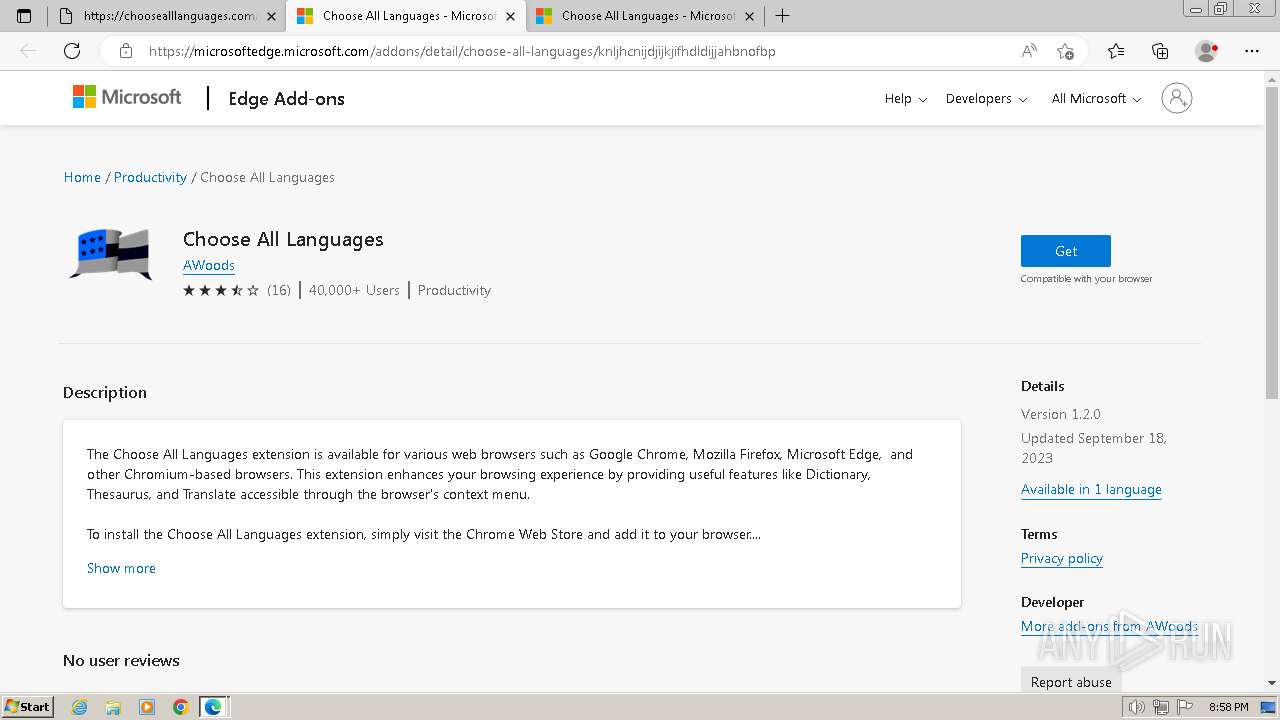Open the AWoods developer link
Image resolution: width=1280 pixels, height=720 pixels.
point(209,265)
